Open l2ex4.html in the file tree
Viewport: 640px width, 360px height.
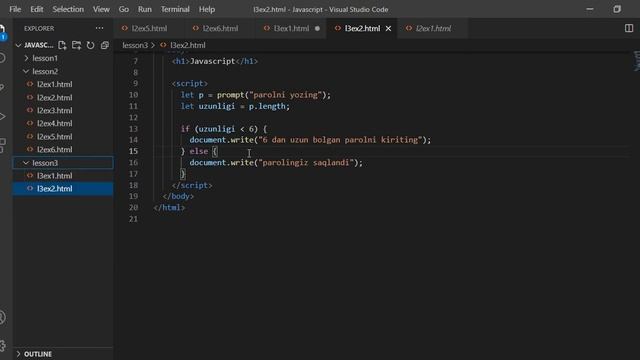tap(63, 123)
